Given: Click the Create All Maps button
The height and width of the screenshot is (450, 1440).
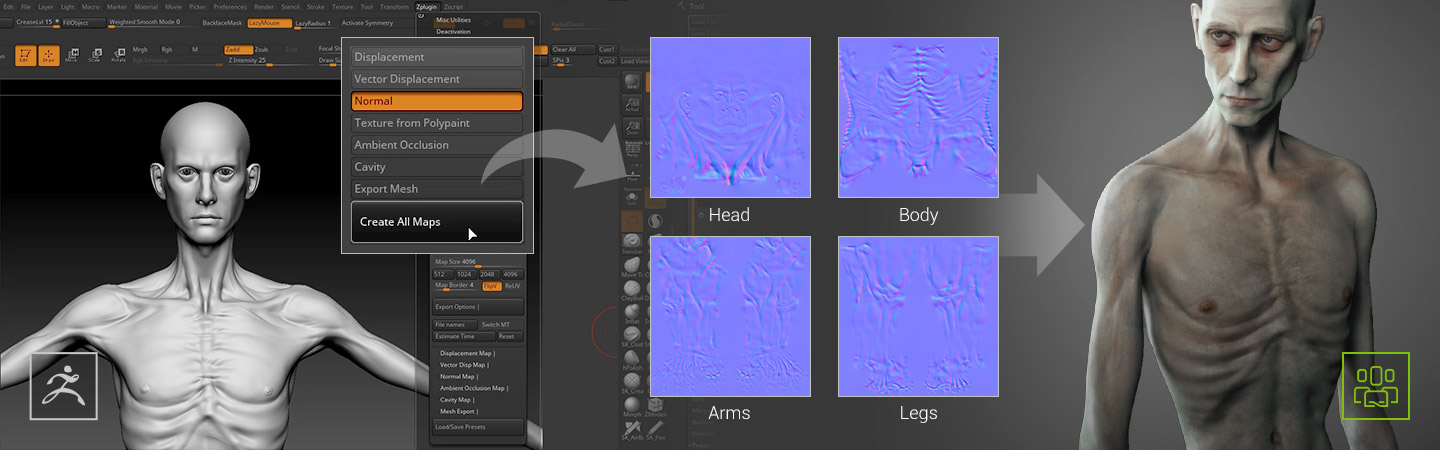Looking at the screenshot, I should (436, 222).
